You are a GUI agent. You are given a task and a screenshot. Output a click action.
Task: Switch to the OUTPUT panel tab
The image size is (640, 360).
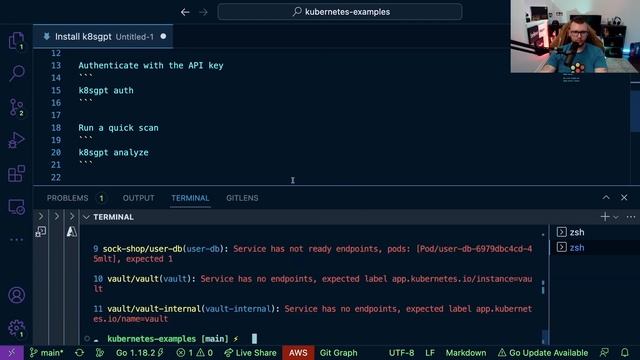tap(138, 198)
